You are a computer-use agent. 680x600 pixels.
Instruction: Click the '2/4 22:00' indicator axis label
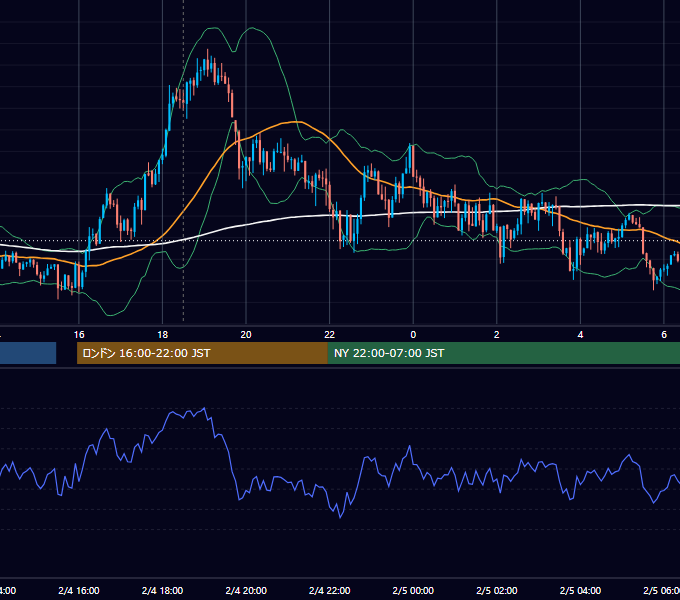330,591
